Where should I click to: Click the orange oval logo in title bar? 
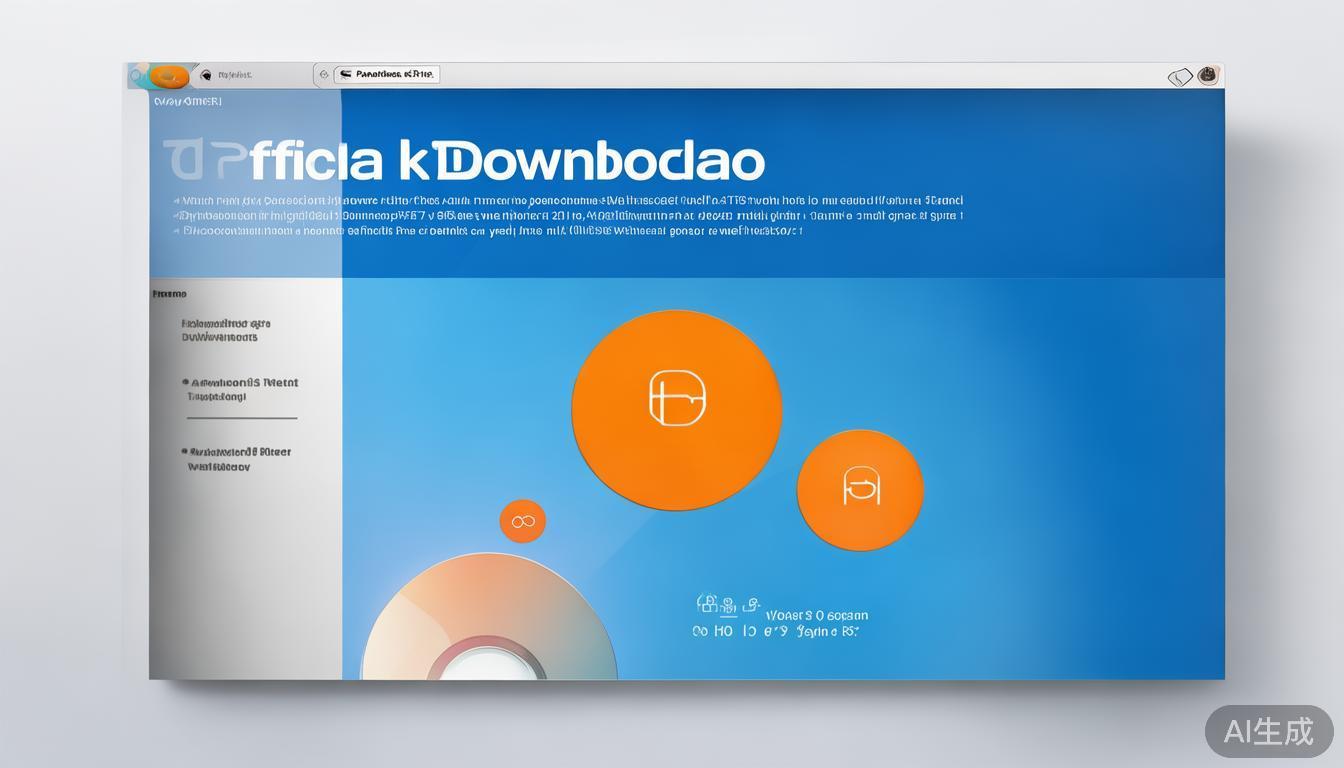pos(169,76)
